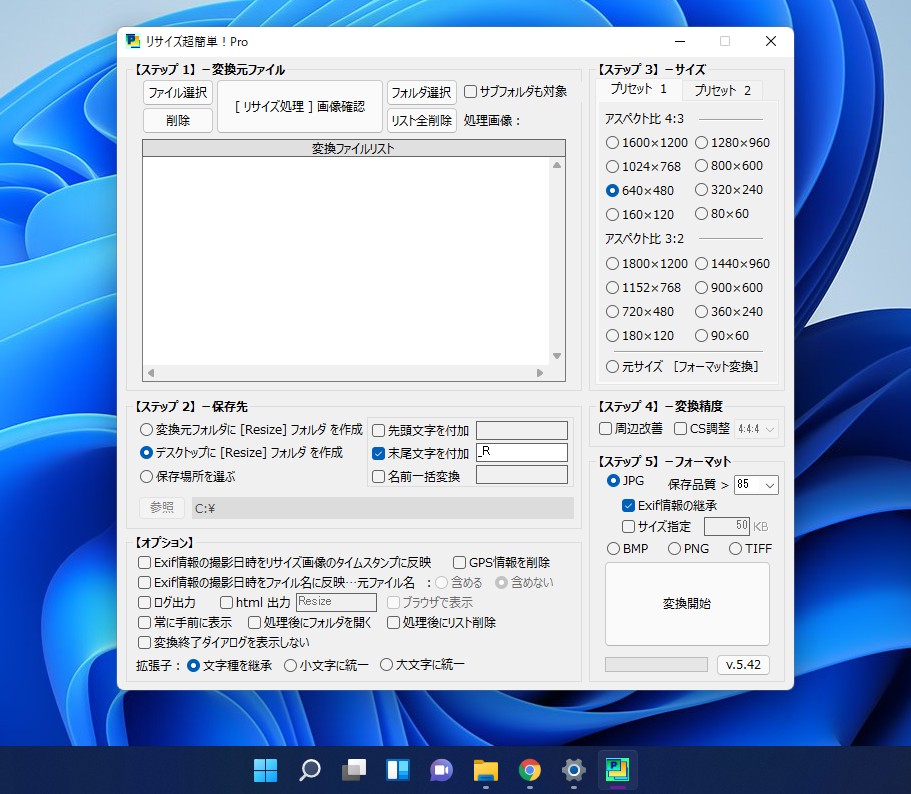Viewport: 911px width, 794px height.
Task: Start conversion with 変換開始
Action: tap(687, 603)
